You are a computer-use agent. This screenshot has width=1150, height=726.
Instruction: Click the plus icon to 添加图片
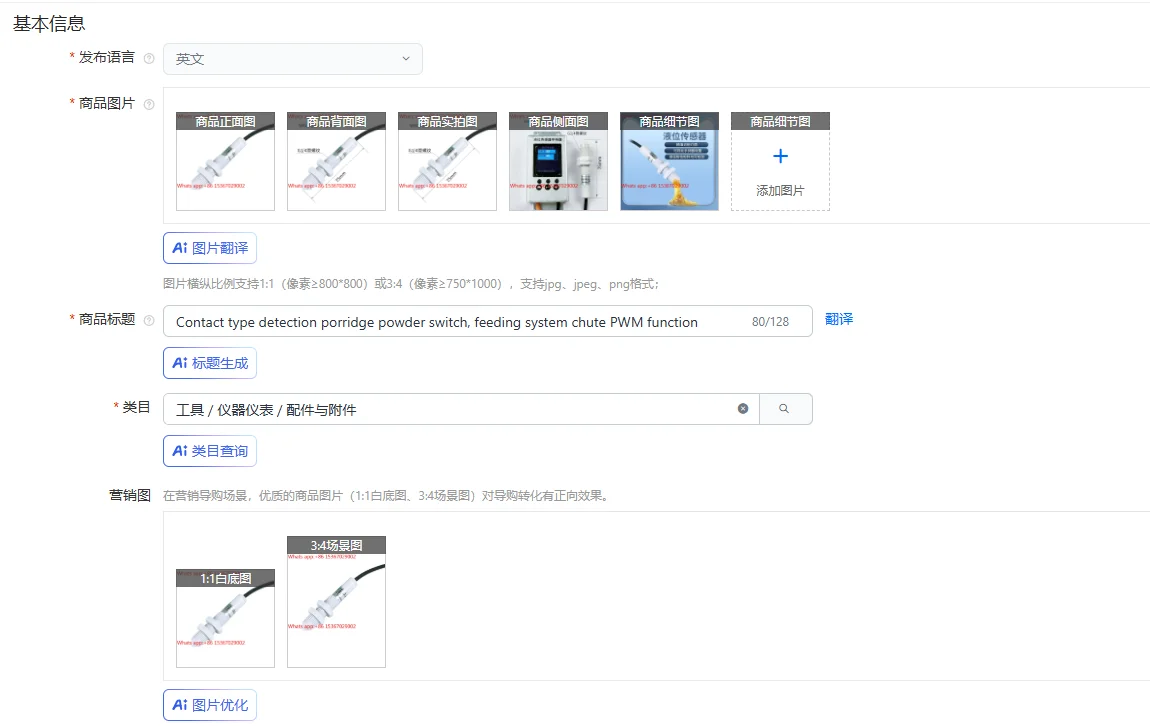pos(780,156)
